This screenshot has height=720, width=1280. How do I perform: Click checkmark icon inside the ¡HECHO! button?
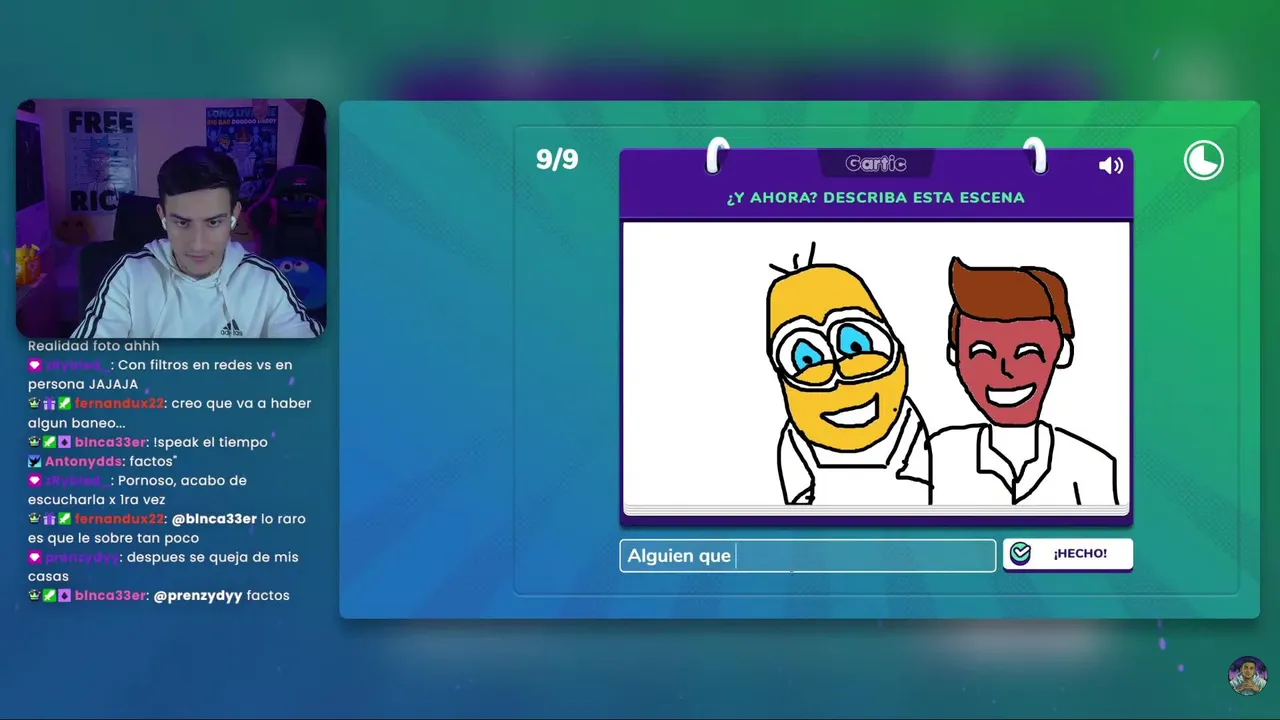click(1020, 554)
